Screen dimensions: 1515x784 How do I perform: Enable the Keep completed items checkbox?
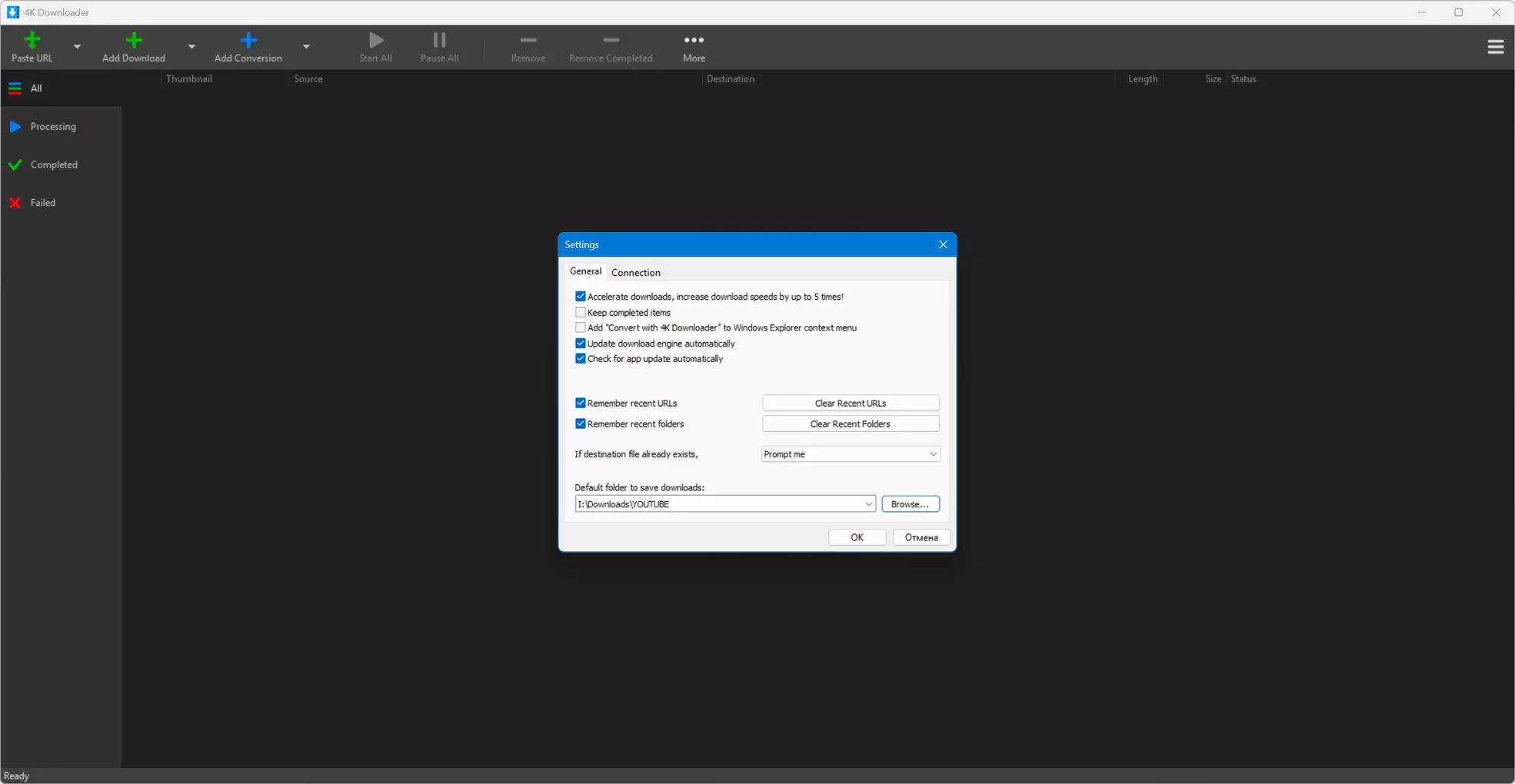point(581,313)
